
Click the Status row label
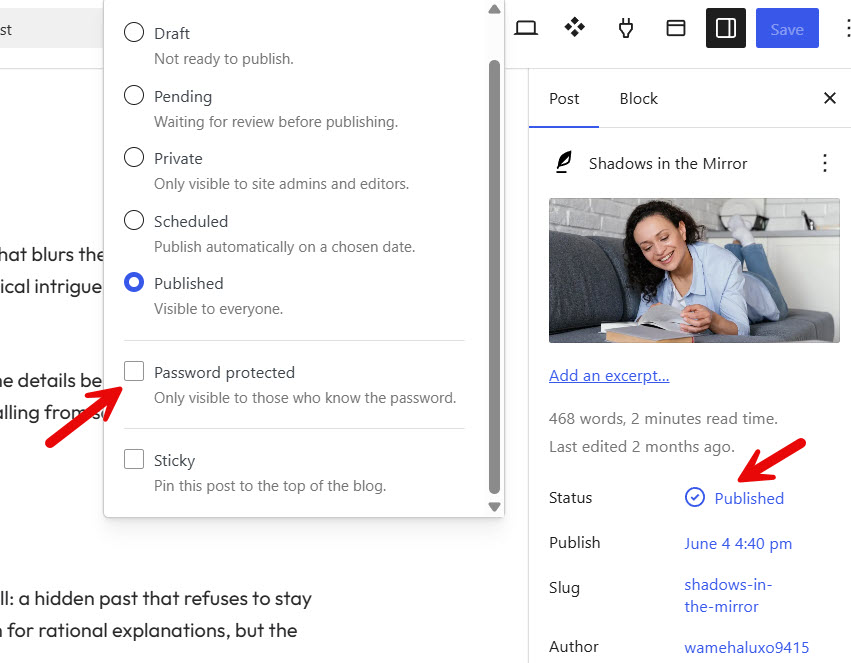pos(570,498)
